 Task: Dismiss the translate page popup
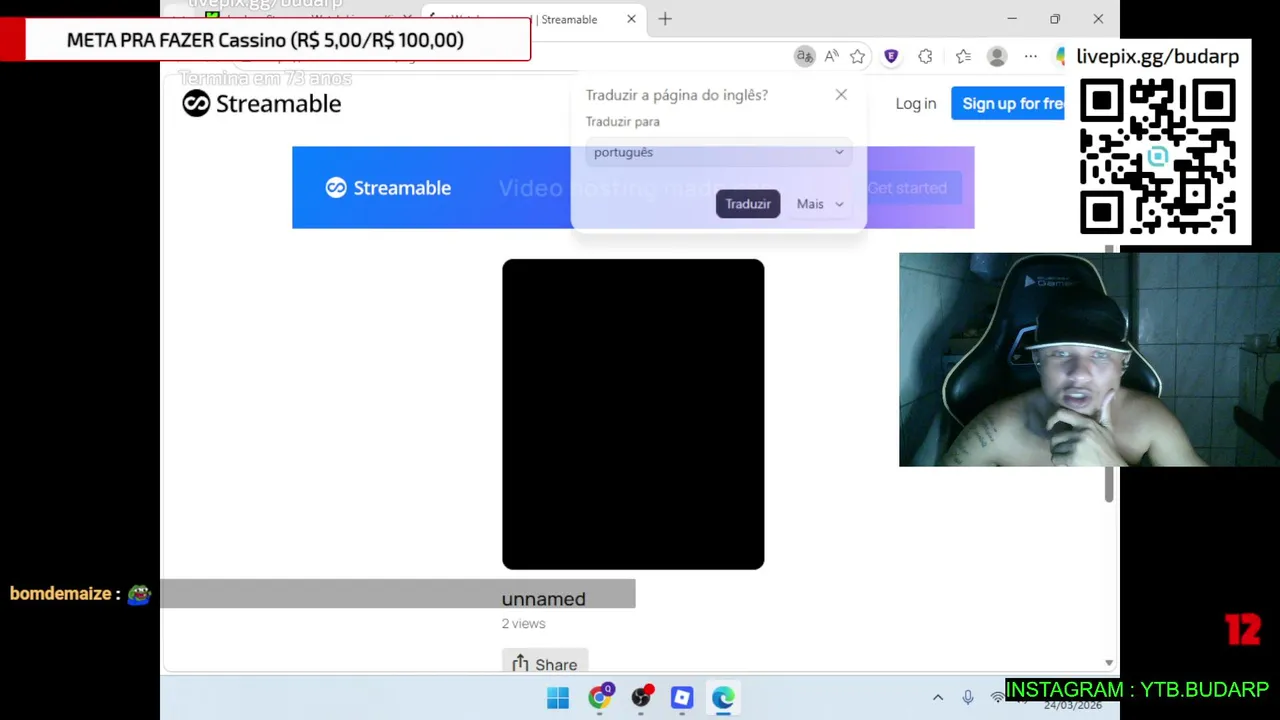[841, 94]
